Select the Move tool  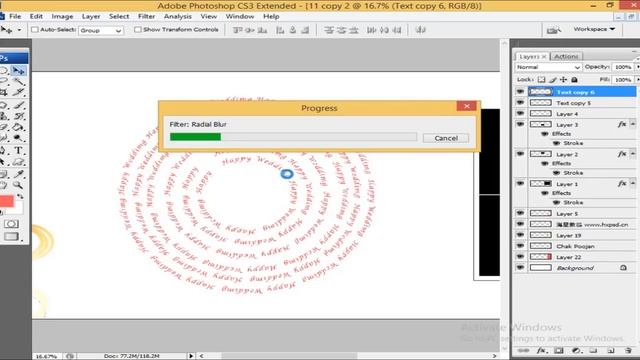click(18, 71)
